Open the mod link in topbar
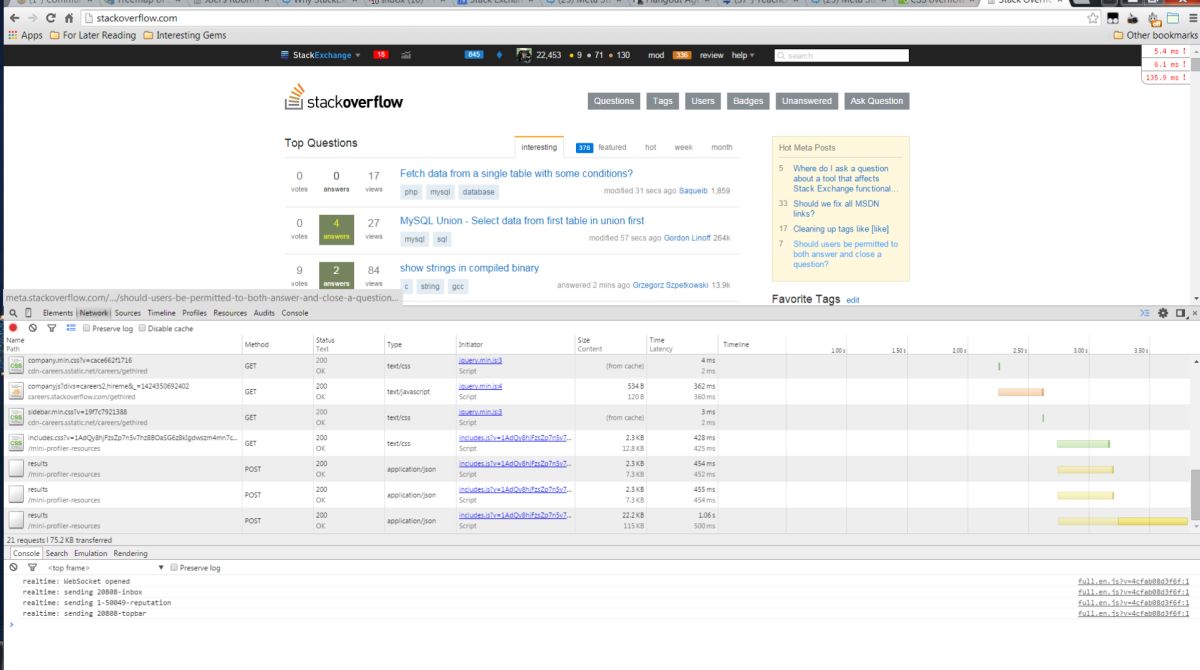Screen dimensions: 1200x670 click(655, 55)
